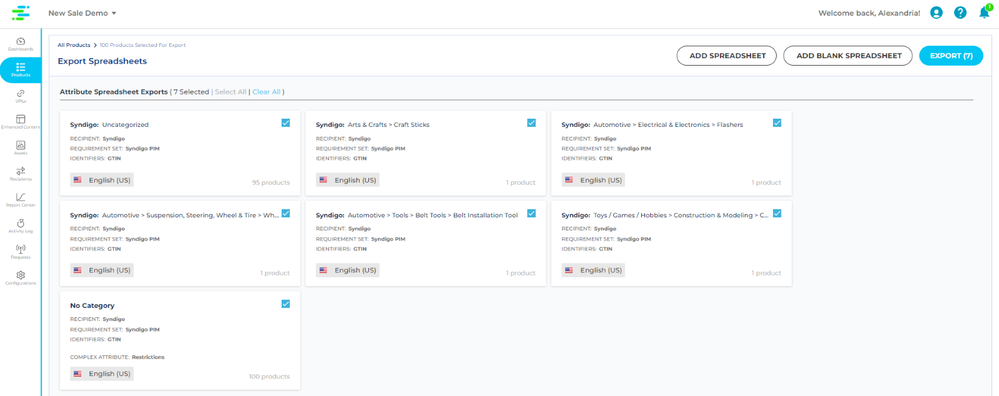Open the Enhanced Content sidebar icon

click(20, 119)
